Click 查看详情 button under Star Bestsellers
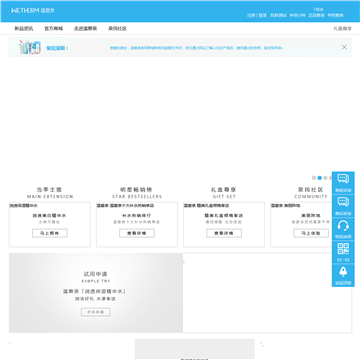Image resolution: width=360 pixels, height=360 pixels. click(x=137, y=233)
